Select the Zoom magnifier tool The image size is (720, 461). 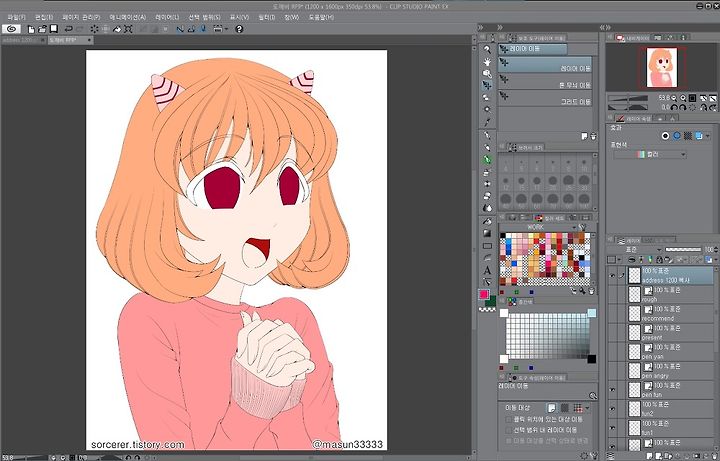(x=487, y=50)
